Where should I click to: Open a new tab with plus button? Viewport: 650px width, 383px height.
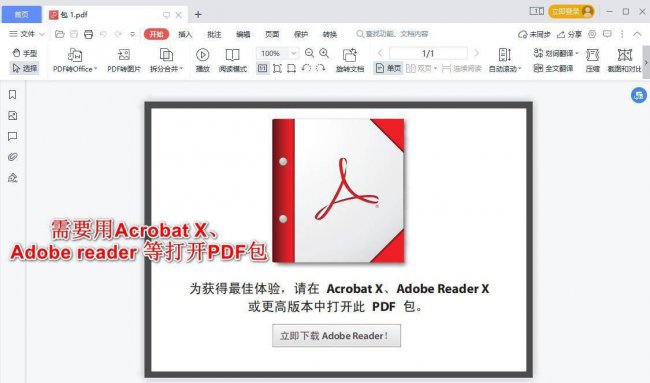[x=198, y=15]
